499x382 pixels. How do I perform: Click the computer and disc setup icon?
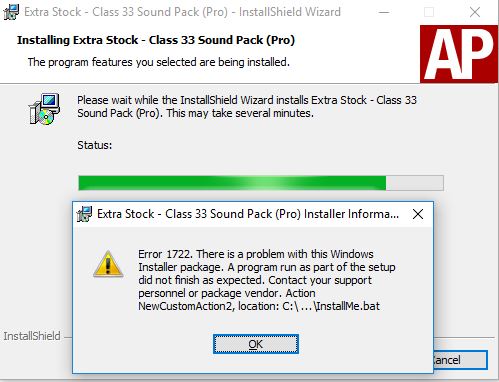pos(44,109)
